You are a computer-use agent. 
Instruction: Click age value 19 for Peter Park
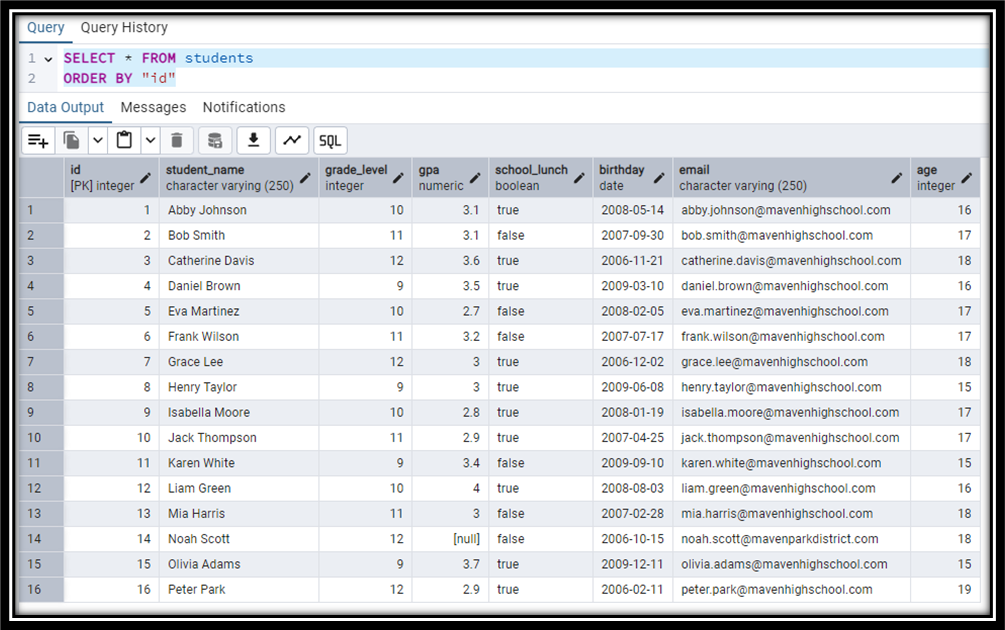(x=945, y=589)
